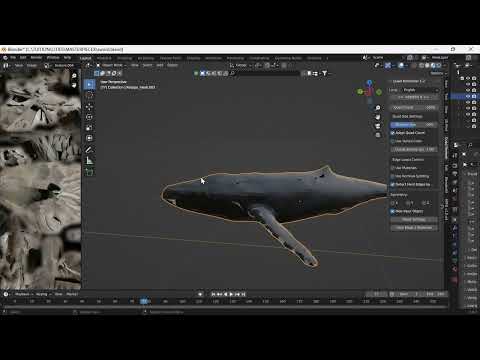The width and height of the screenshot is (480, 360).
Task: Click the texture image in image editor
Action: [x=40, y=179]
